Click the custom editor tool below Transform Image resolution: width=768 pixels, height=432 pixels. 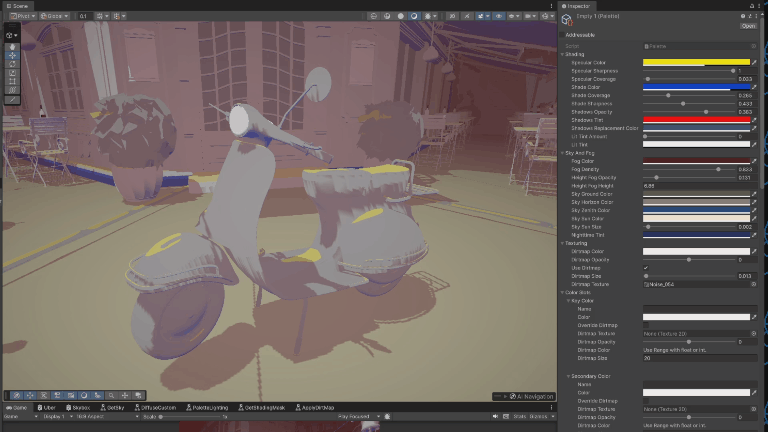pyautogui.click(x=12, y=100)
